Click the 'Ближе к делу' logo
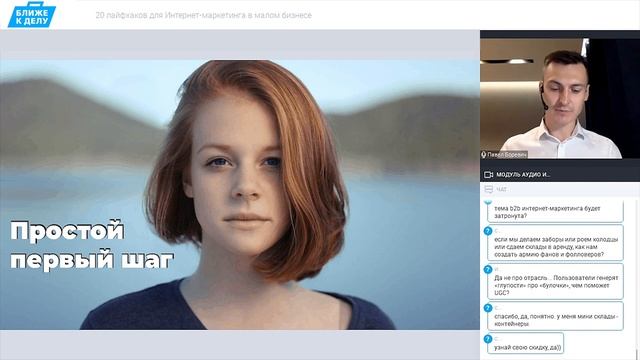640x360 pixels. click(32, 15)
